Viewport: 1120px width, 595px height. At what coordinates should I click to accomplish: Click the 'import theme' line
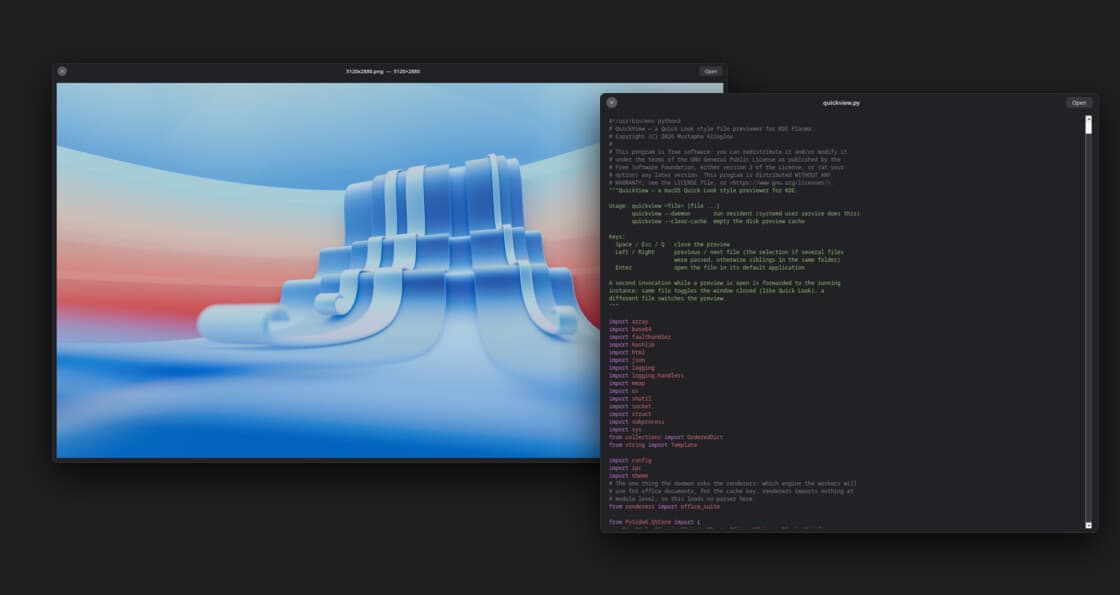(x=629, y=476)
